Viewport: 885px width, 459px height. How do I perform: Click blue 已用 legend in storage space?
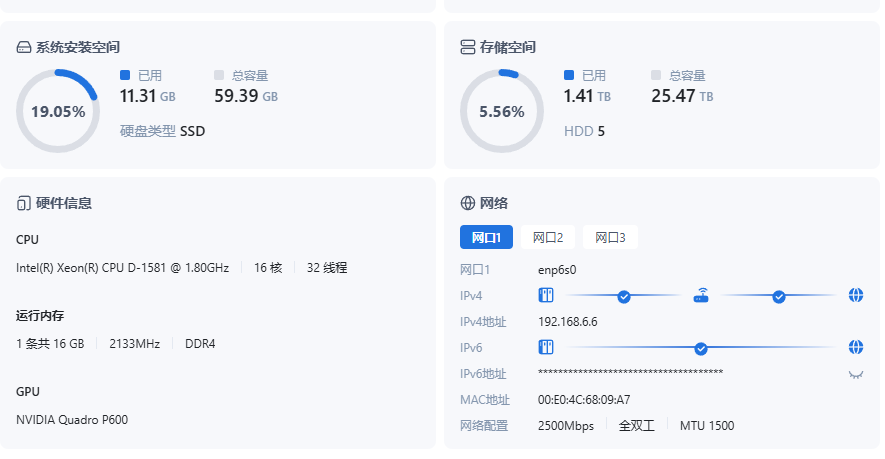coord(585,76)
